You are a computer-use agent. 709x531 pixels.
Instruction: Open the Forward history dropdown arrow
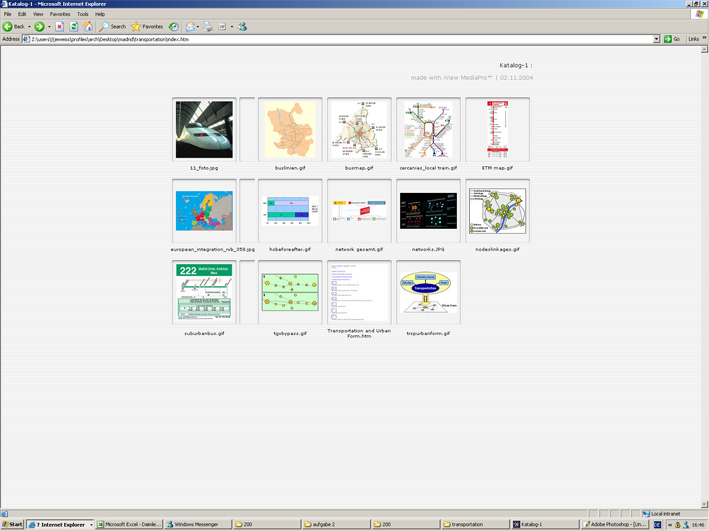49,27
